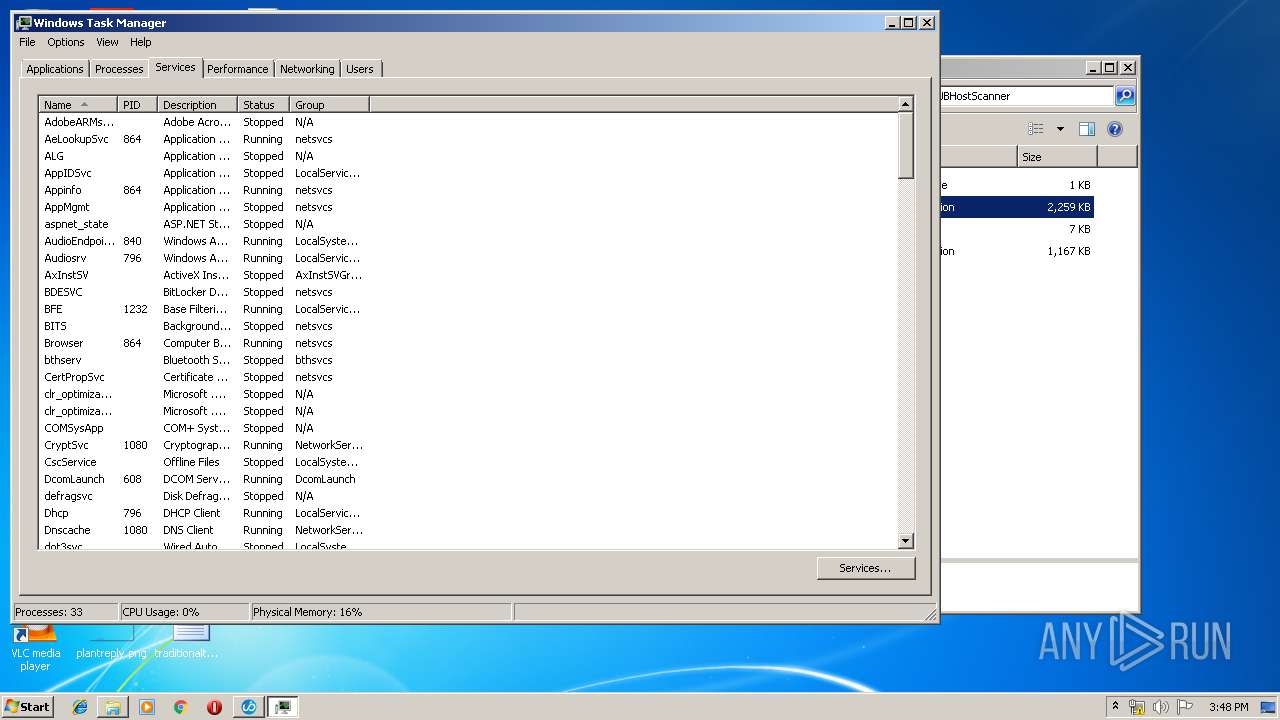Select the COMSysApp service row
This screenshot has width=1280, height=720.
pyautogui.click(x=468, y=428)
